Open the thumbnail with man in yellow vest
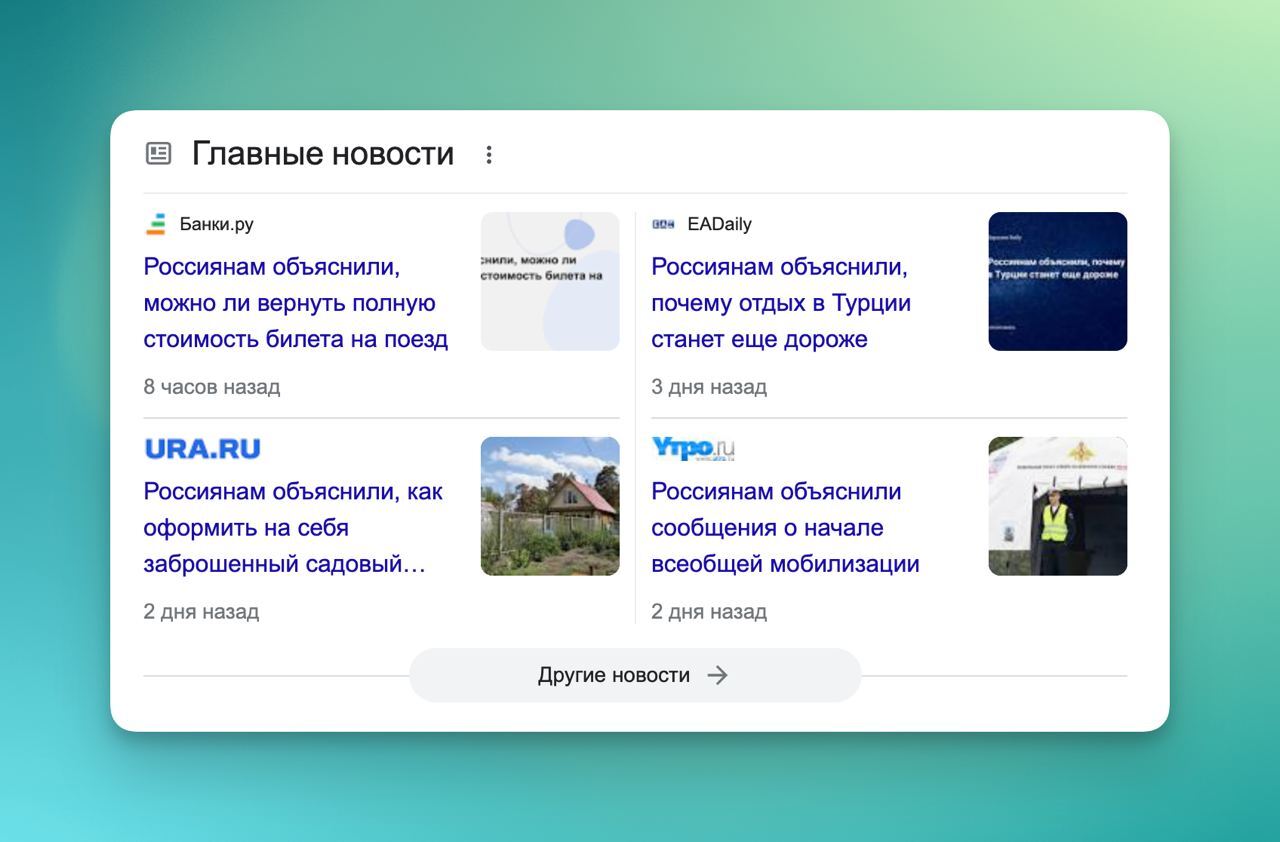 coord(1058,506)
